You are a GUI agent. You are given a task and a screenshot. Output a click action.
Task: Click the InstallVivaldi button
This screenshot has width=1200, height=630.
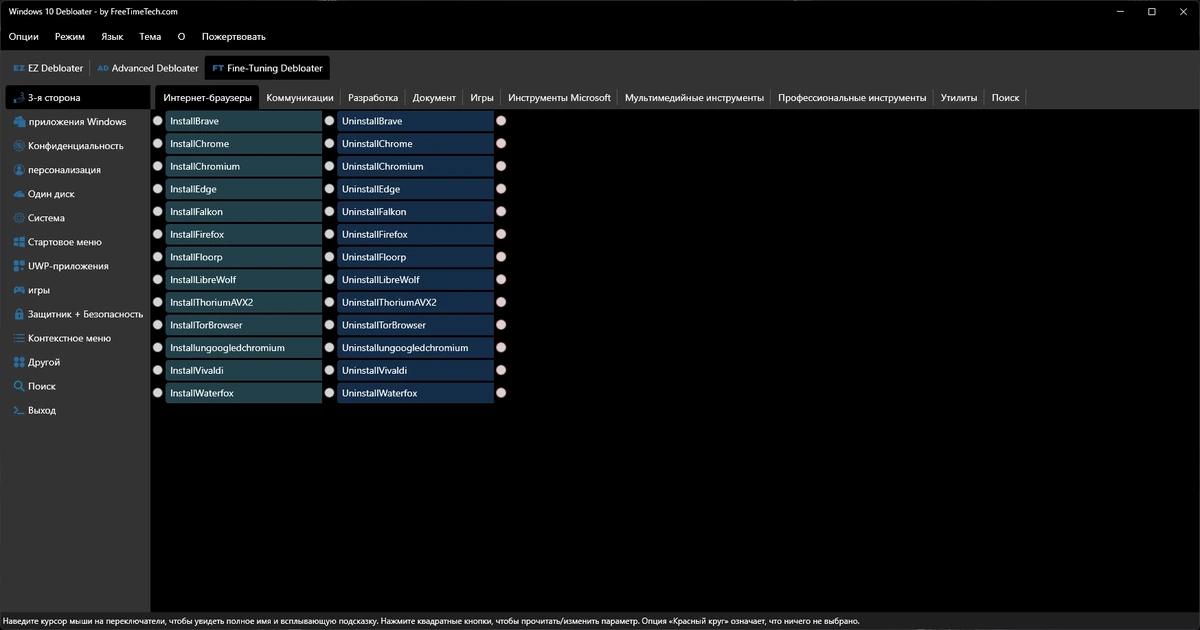(x=244, y=370)
